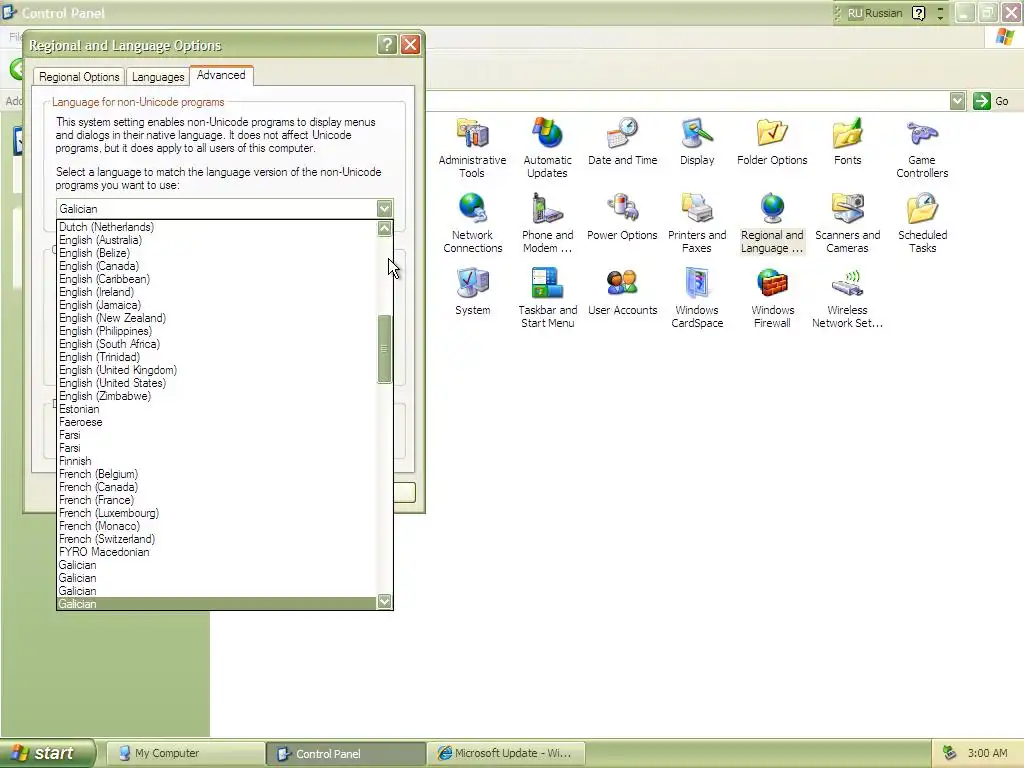
Task: Open Printers and Faxes icon
Action: (697, 223)
